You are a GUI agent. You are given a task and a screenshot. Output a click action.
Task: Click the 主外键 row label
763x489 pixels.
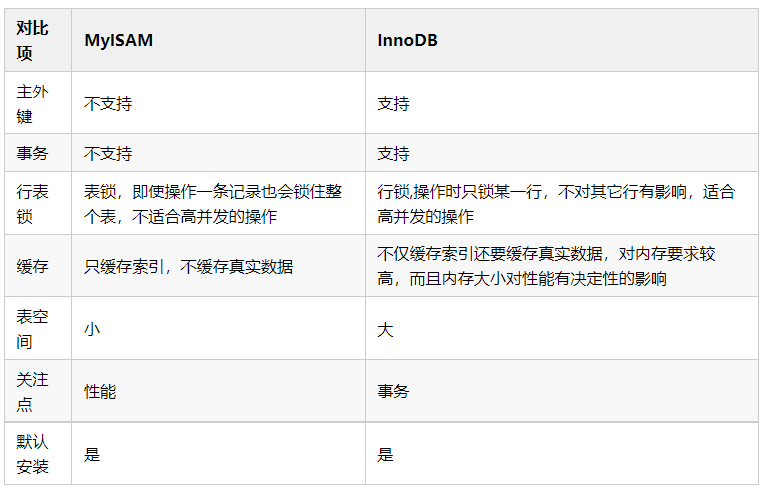click(32, 103)
